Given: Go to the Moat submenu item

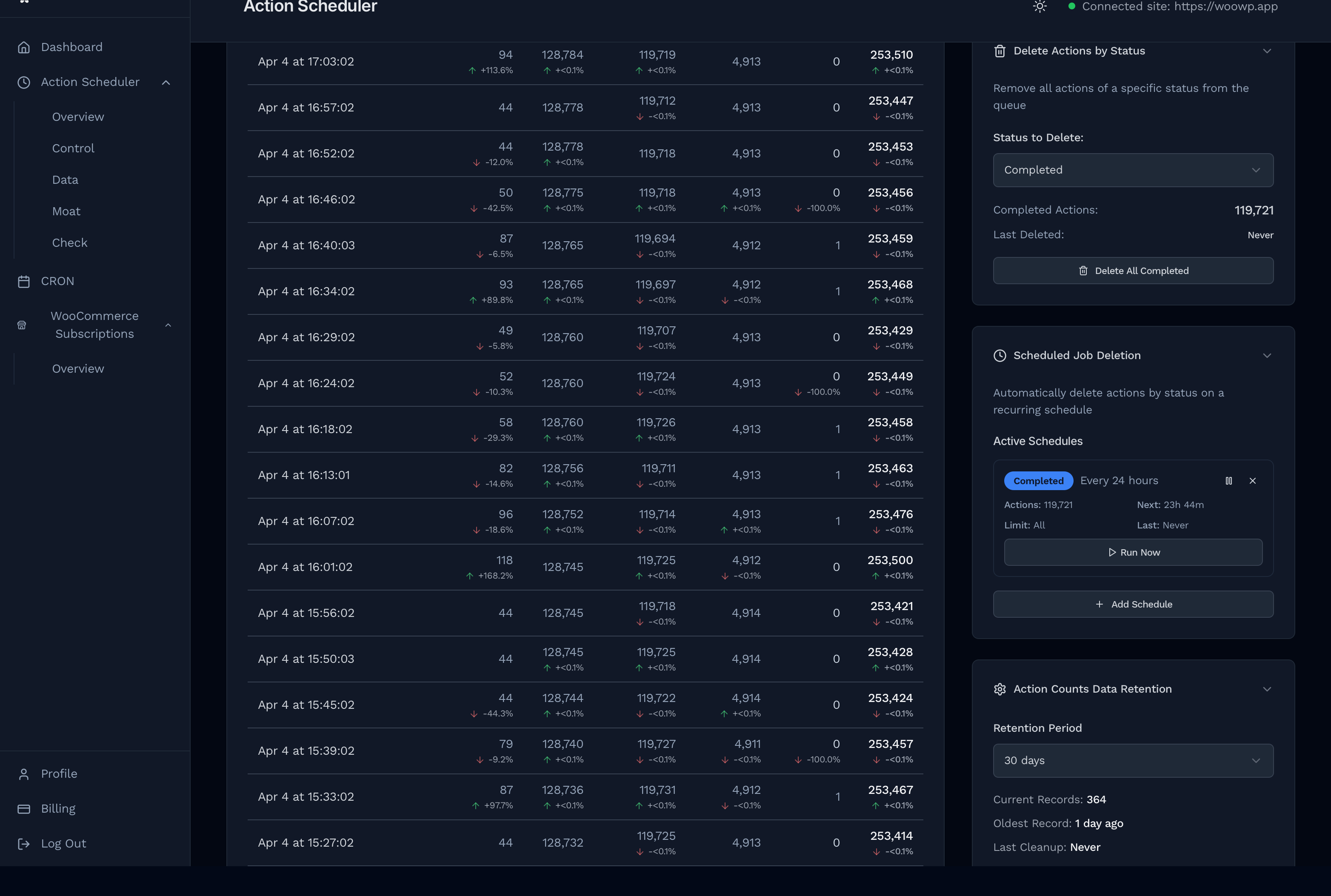Looking at the screenshot, I should point(66,211).
